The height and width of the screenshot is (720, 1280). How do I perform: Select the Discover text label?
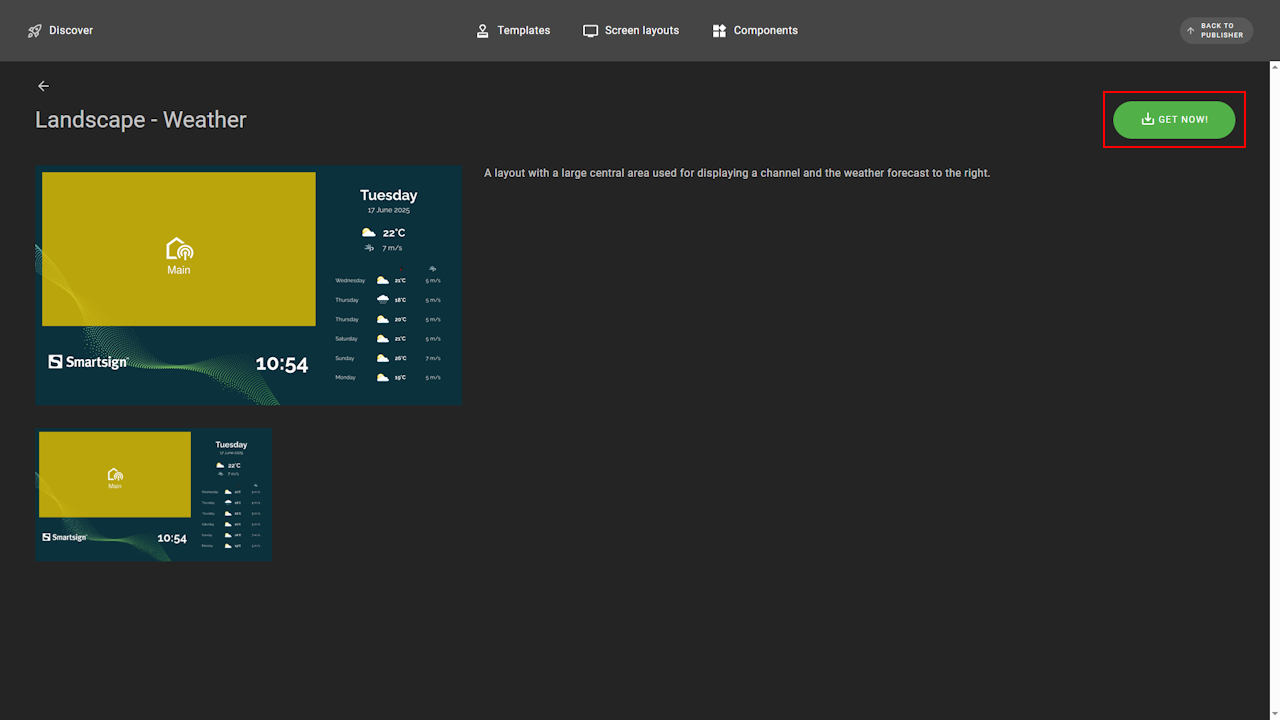[71, 31]
